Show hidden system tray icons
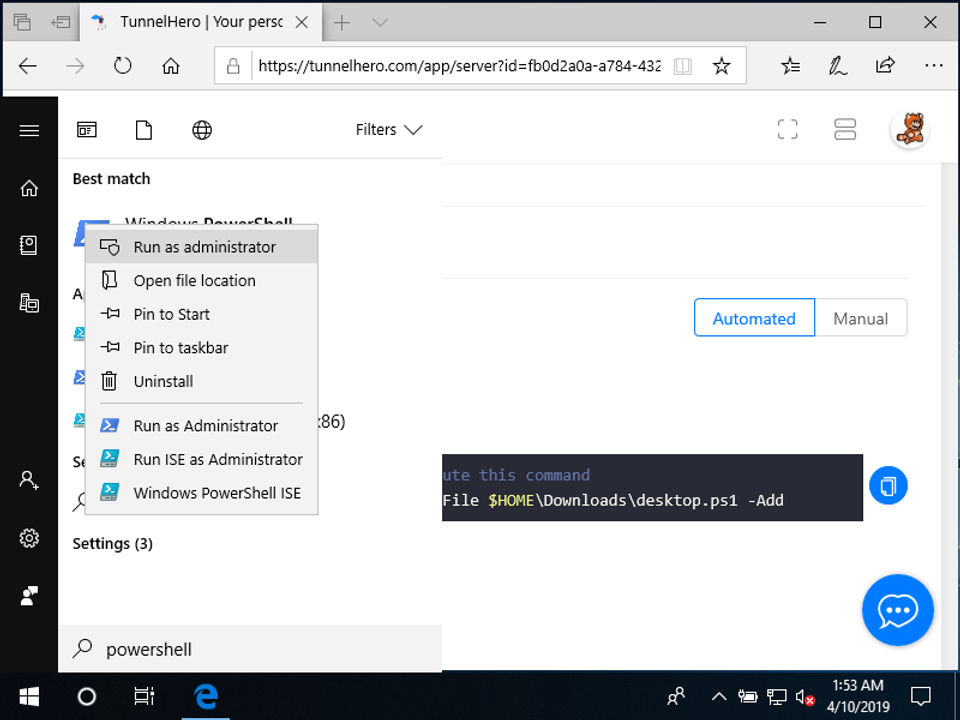Screen dimensions: 960x720 tap(718, 696)
